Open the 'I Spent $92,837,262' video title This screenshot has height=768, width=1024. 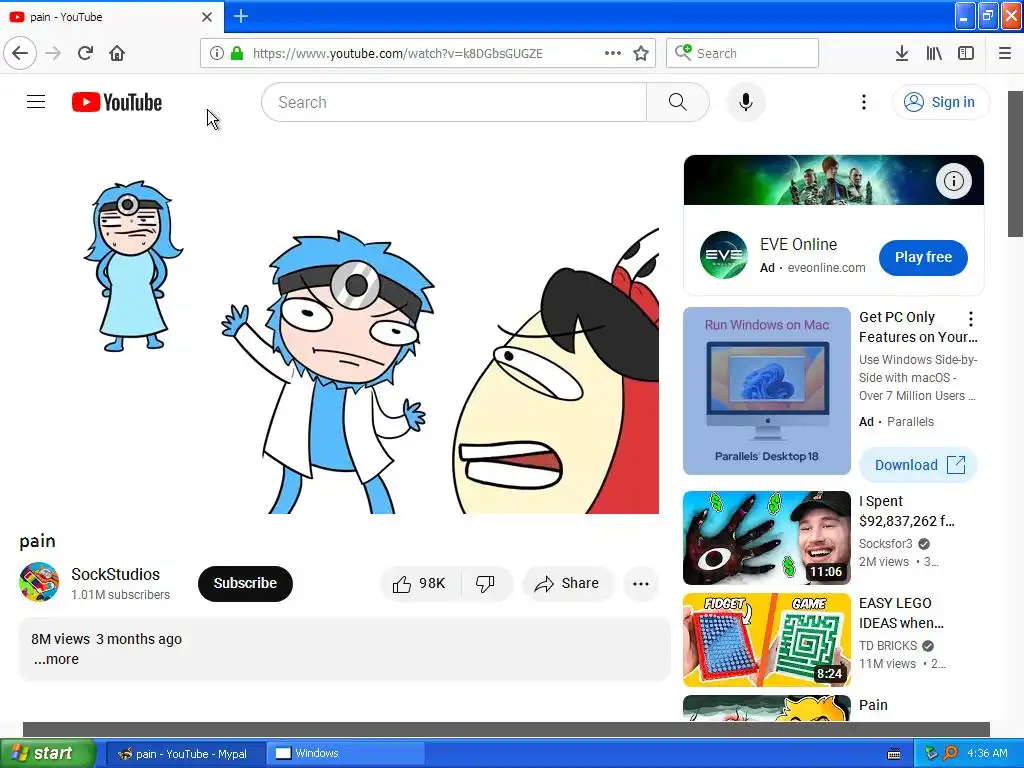906,511
